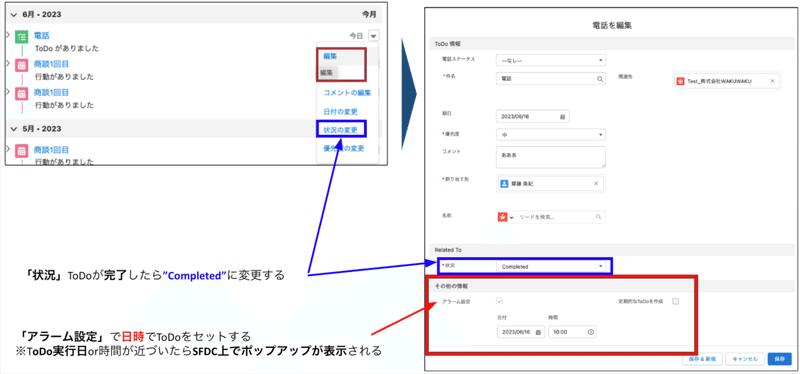The height and width of the screenshot is (374, 800).
Task: Open the 優先度 dropdown
Action: (x=551, y=135)
